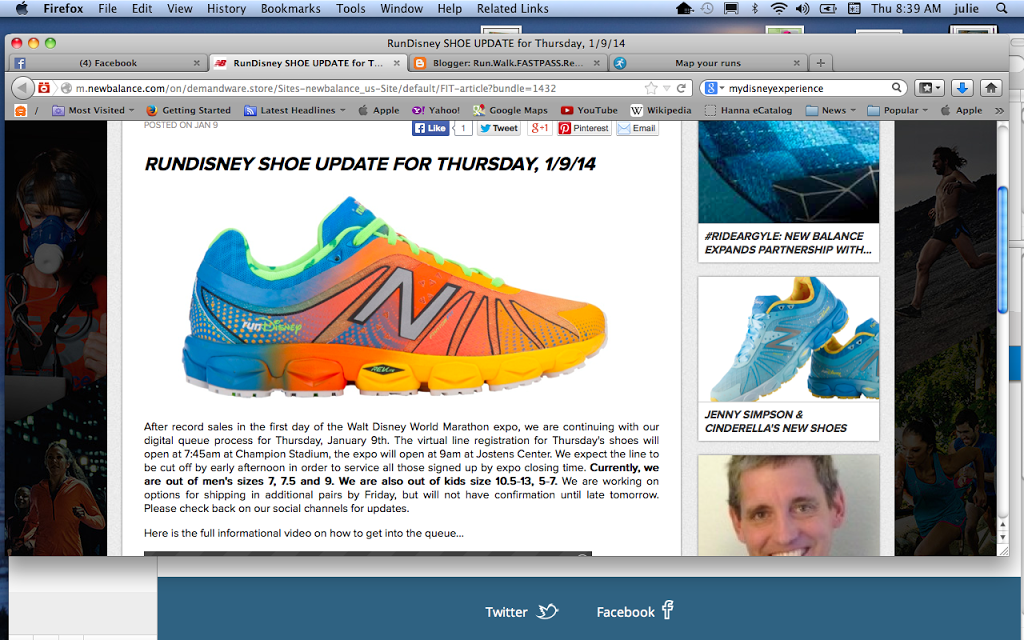Open the Yahoo! bookmark
Screen dimensions: 1024x640
(x=436, y=110)
